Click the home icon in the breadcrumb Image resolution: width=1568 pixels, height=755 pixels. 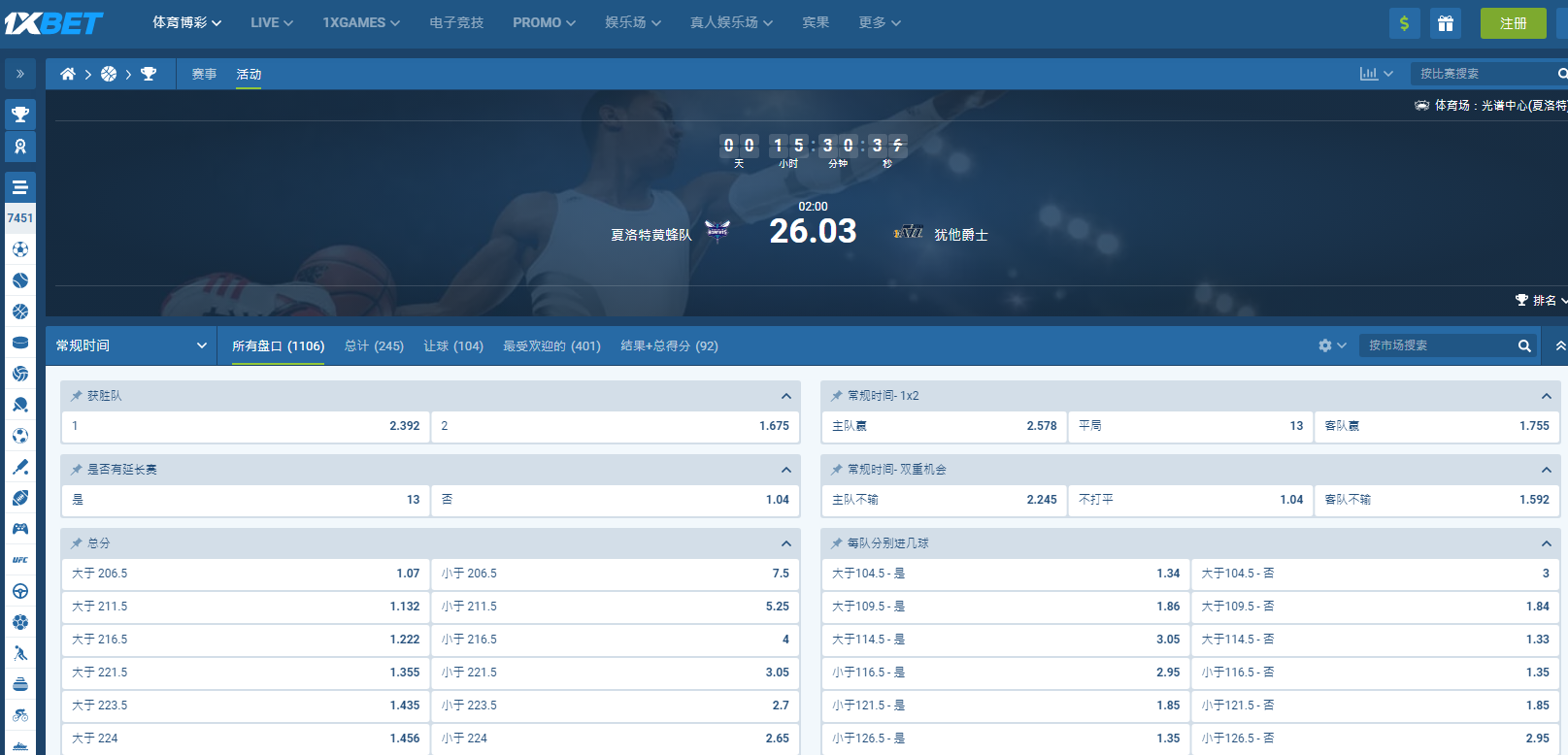(68, 74)
